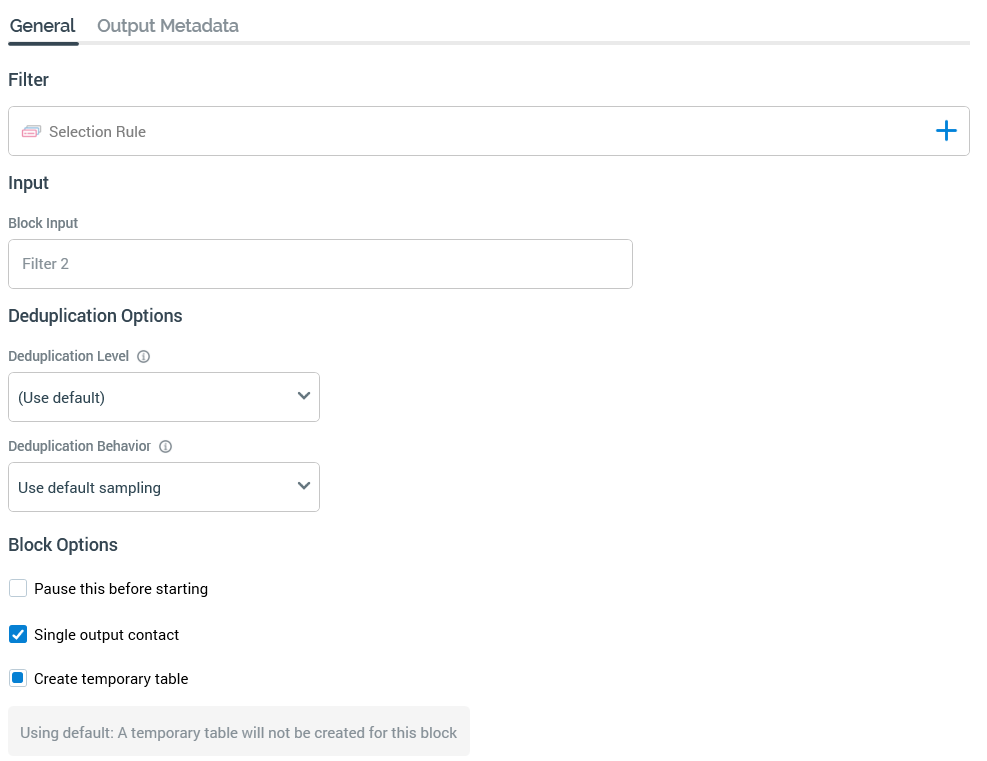Uncheck the Single output contact checkbox
987x761 pixels.
click(x=18, y=634)
